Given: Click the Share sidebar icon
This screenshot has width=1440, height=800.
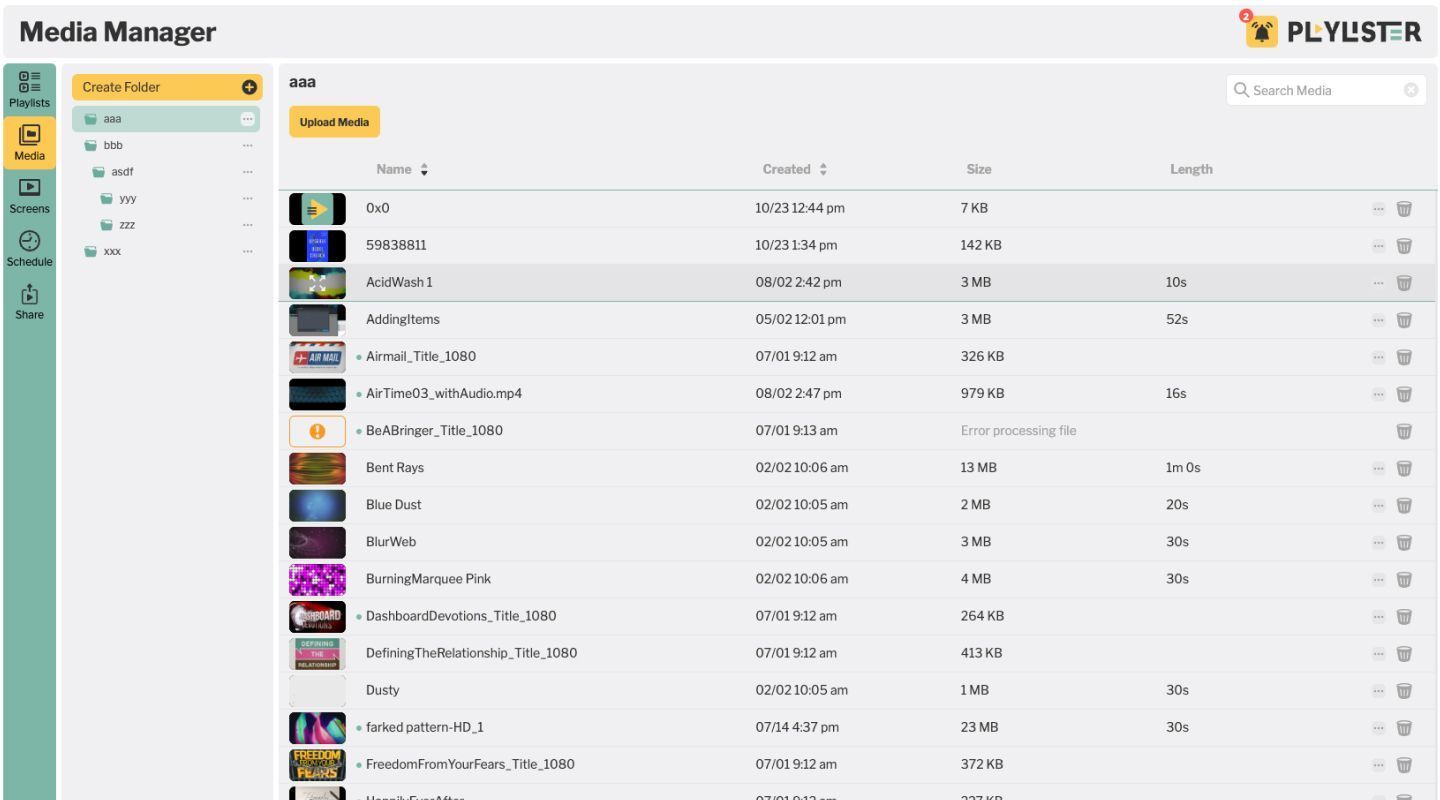Looking at the screenshot, I should [x=29, y=301].
